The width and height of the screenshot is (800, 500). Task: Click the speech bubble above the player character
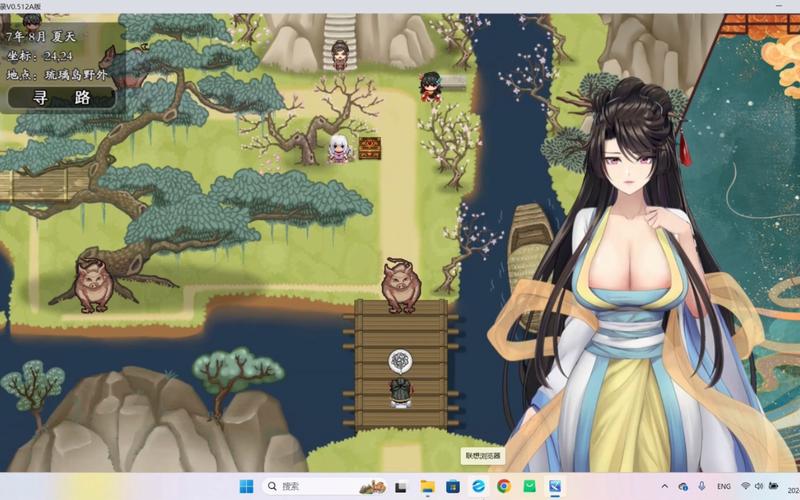point(400,362)
